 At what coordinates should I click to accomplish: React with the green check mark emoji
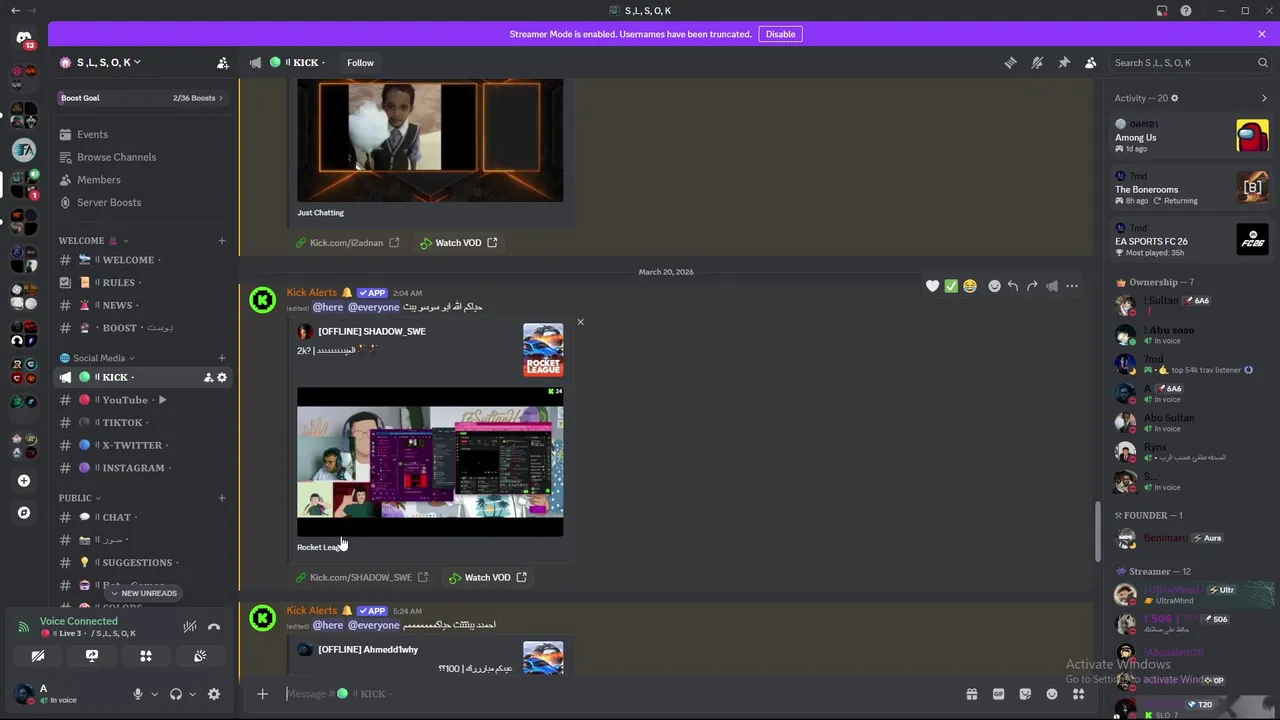pyautogui.click(x=951, y=286)
